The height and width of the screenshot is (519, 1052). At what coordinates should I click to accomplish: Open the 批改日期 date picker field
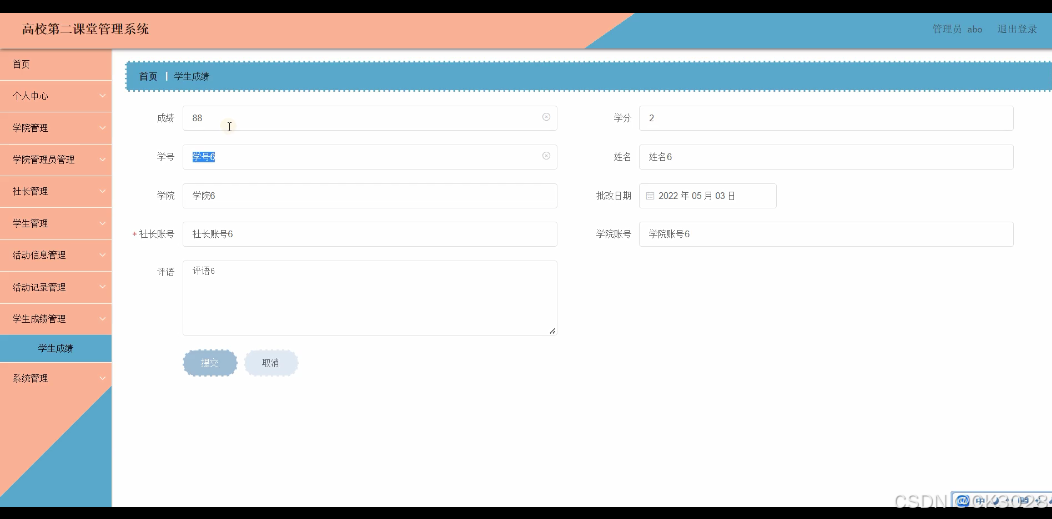click(708, 196)
